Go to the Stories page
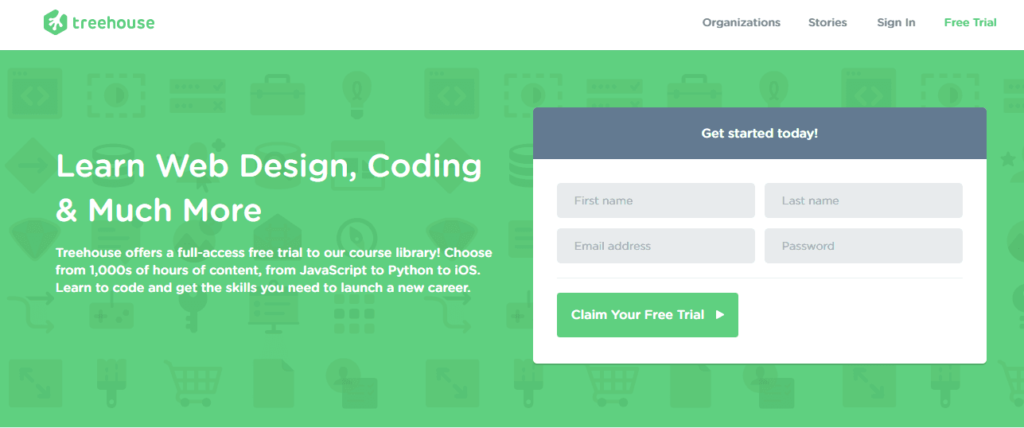Screen dimensions: 1024x428 827,22
